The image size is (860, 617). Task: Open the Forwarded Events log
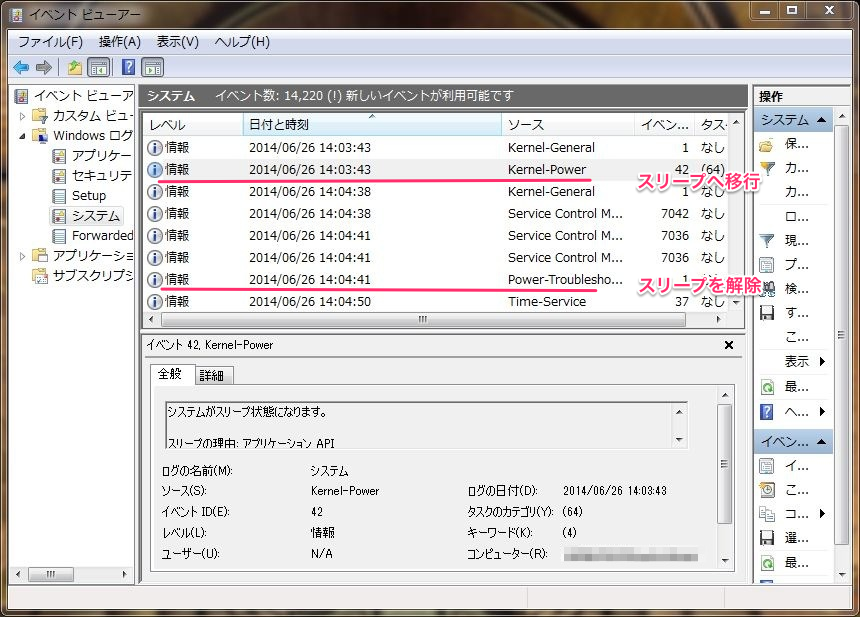coord(92,236)
